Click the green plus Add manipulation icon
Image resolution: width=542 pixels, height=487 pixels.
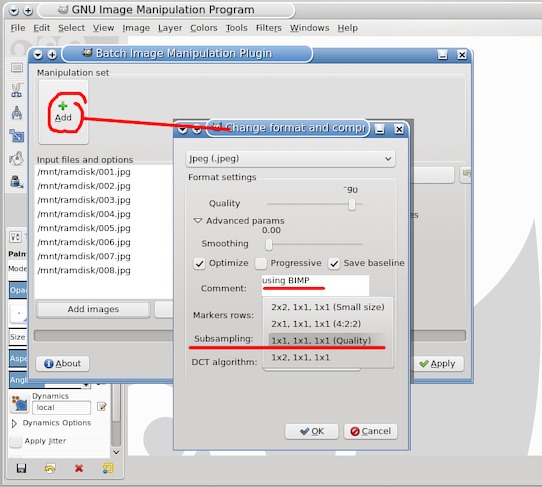tap(63, 111)
